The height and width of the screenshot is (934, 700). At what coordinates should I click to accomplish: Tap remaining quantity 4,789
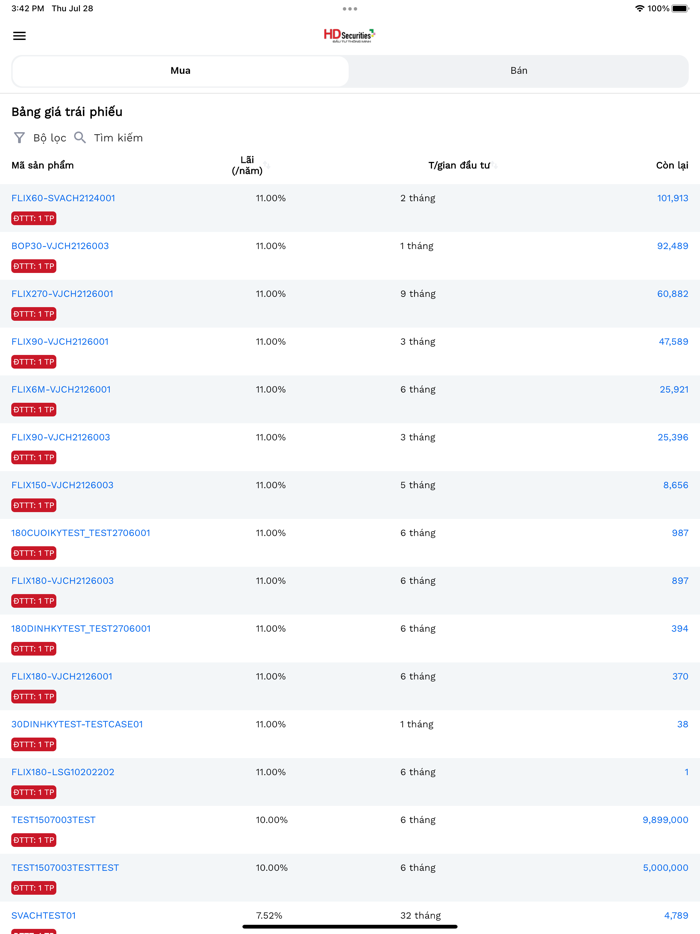coord(676,916)
